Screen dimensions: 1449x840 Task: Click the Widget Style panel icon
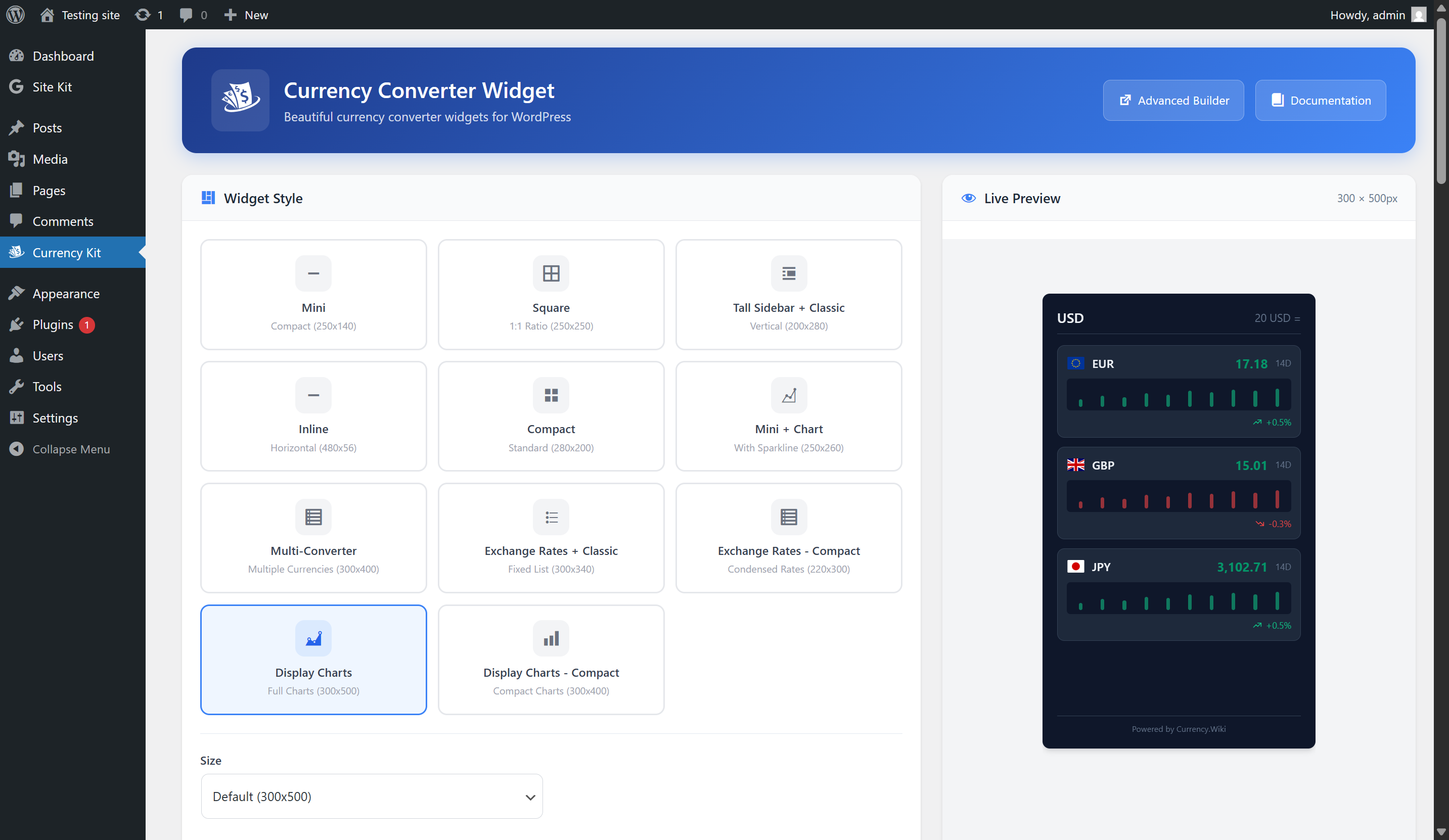point(208,198)
